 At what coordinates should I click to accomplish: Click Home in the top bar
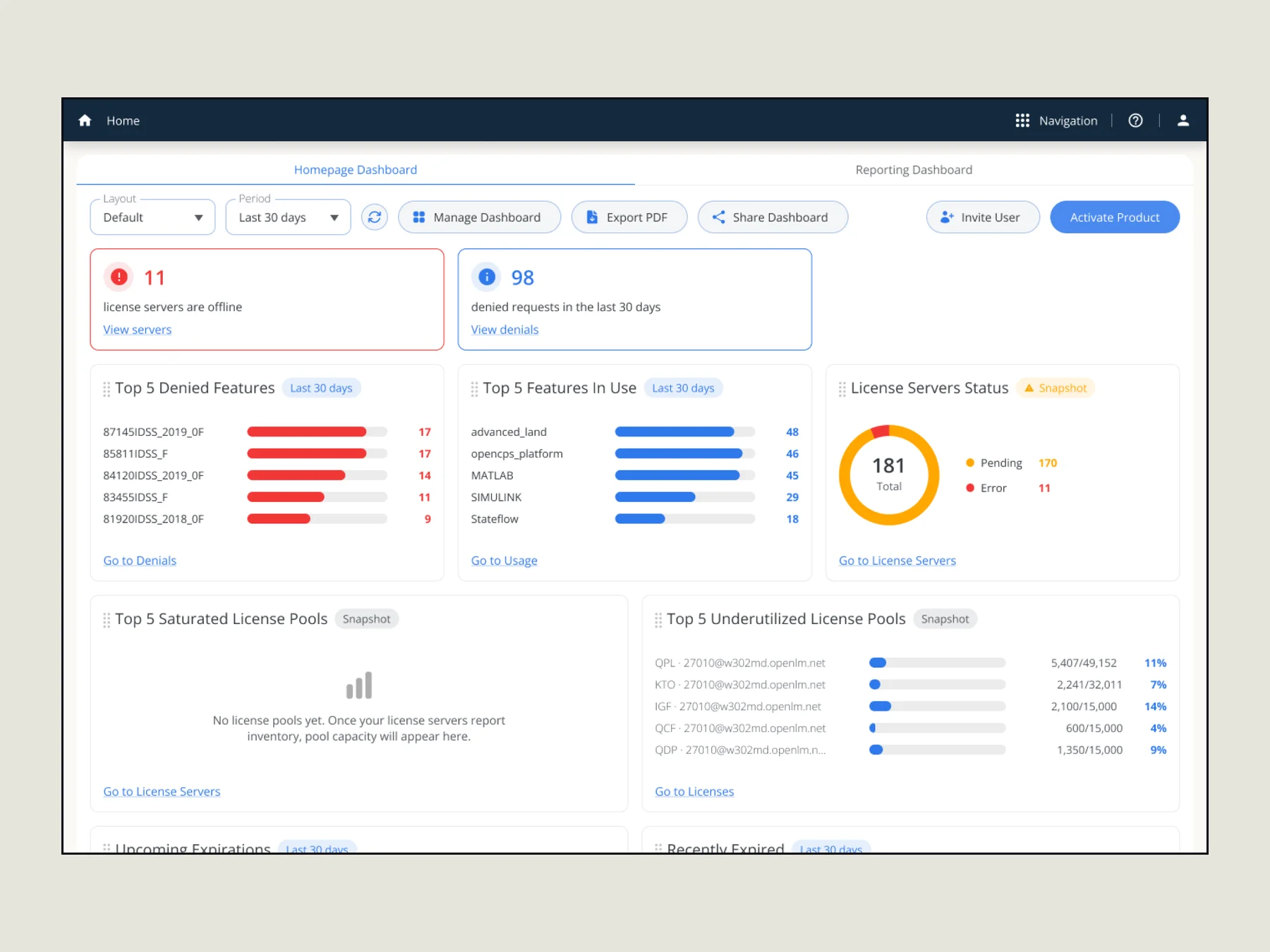[123, 121]
